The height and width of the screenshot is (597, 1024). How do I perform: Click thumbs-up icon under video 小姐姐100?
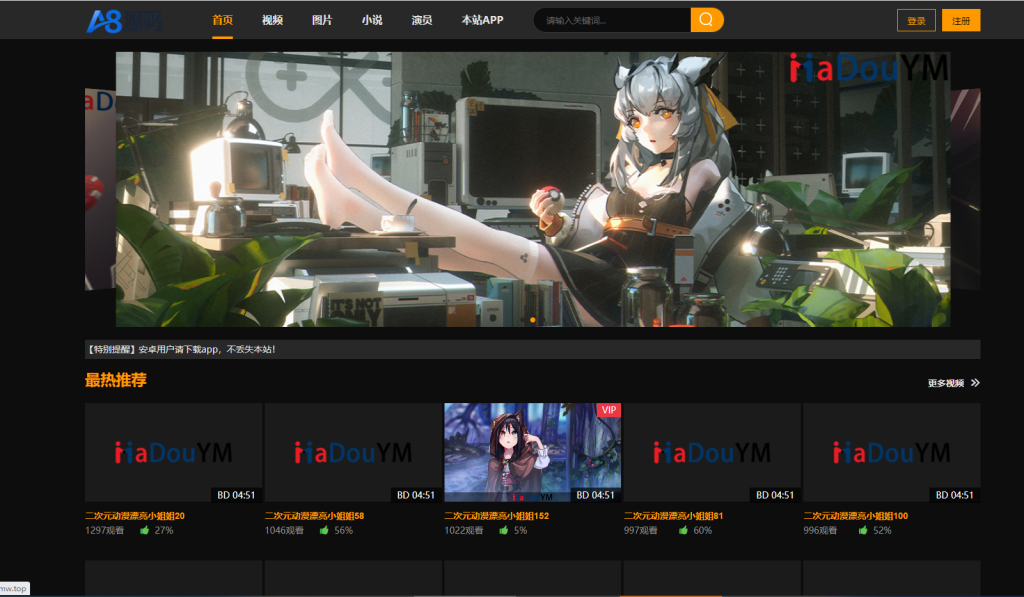click(863, 531)
